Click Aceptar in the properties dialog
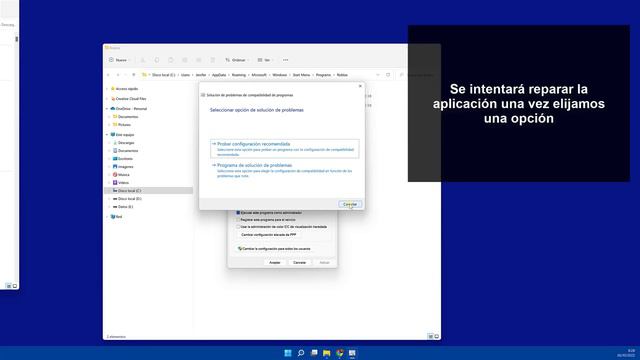 pyautogui.click(x=275, y=262)
